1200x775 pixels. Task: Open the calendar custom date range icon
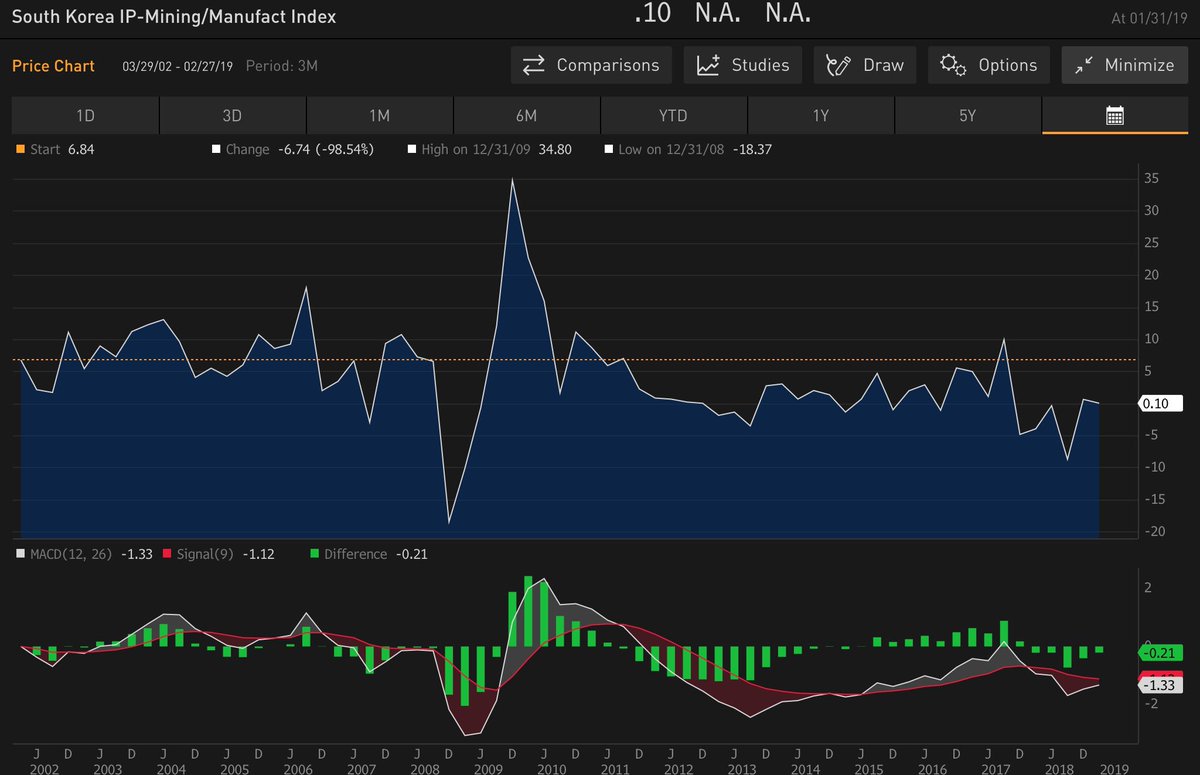pyautogui.click(x=1113, y=115)
